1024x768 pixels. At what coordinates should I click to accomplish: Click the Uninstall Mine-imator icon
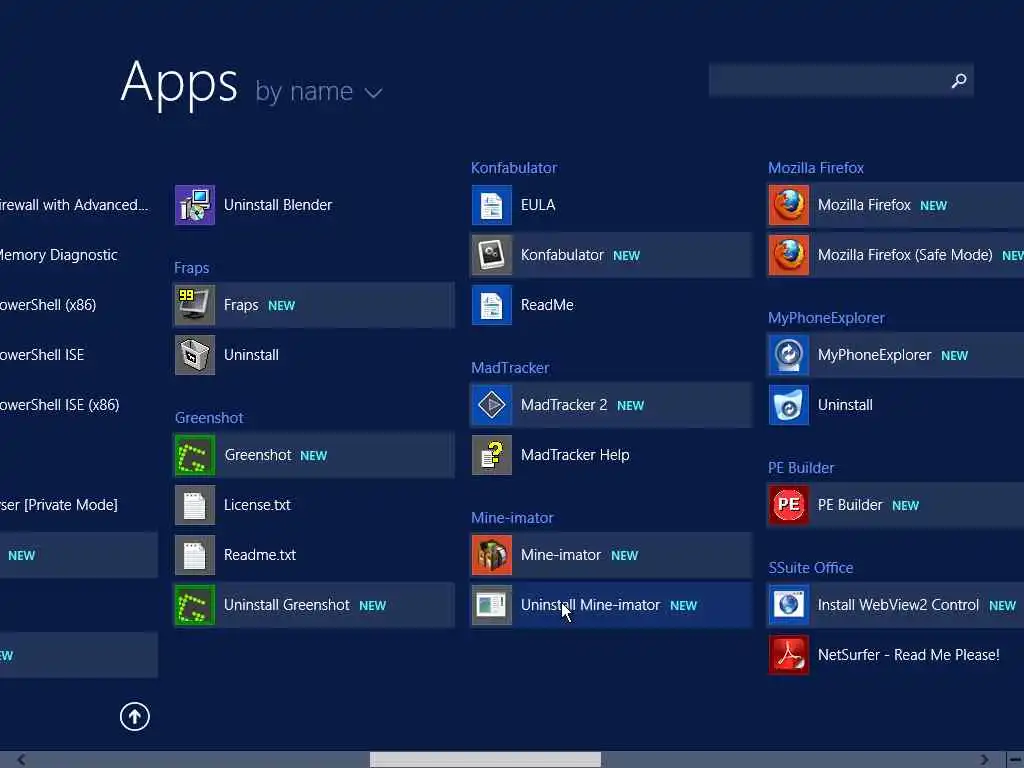point(492,605)
